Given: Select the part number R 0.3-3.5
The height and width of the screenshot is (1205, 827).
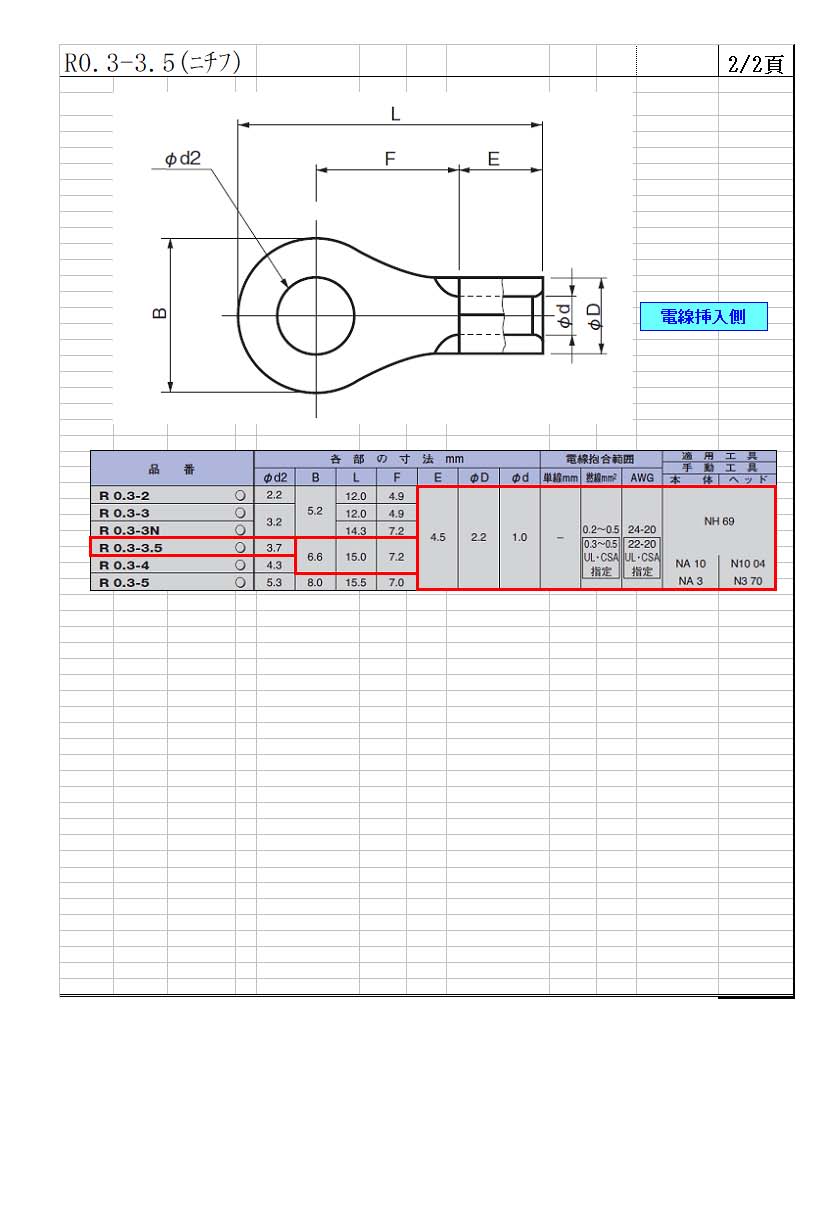Looking at the screenshot, I should coord(130,547).
